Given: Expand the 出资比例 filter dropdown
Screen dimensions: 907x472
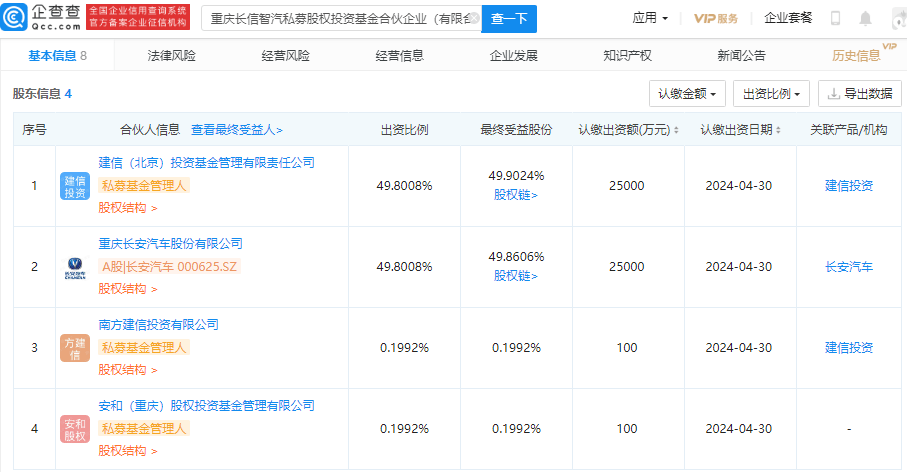Looking at the screenshot, I should pos(772,94).
